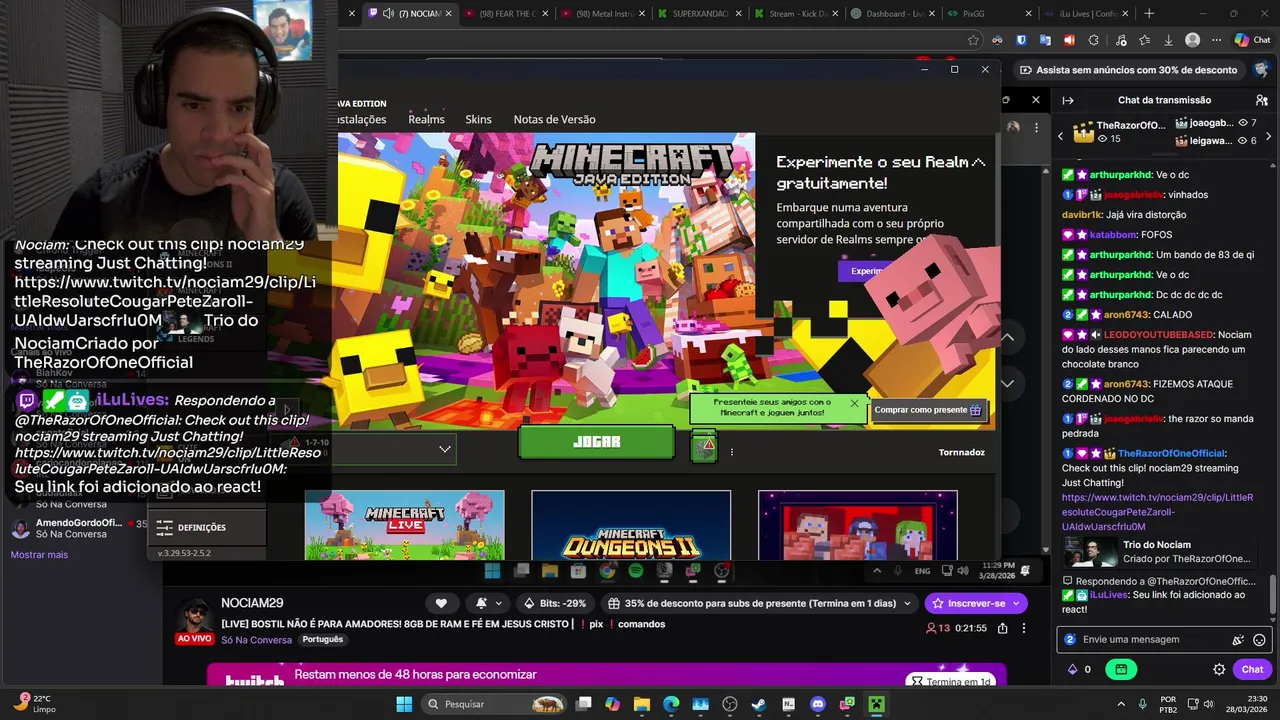This screenshot has height=720, width=1280.
Task: Open the Trio do Nociam clip preview
Action: 1162,552
